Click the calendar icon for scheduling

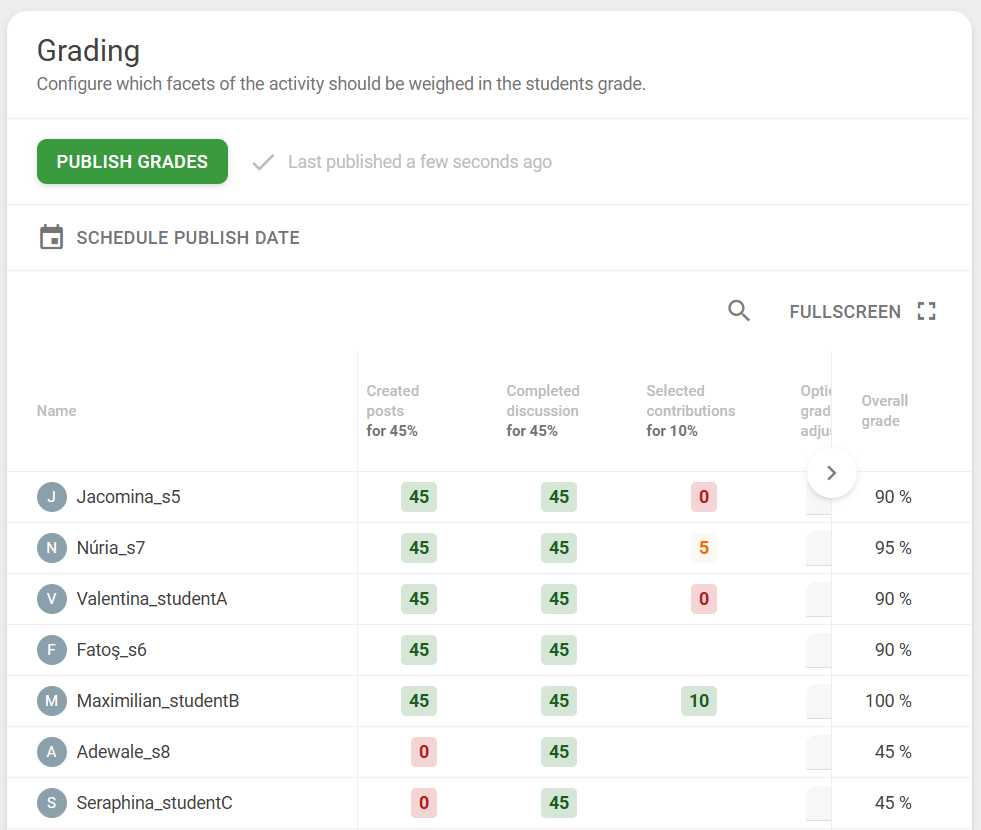51,238
